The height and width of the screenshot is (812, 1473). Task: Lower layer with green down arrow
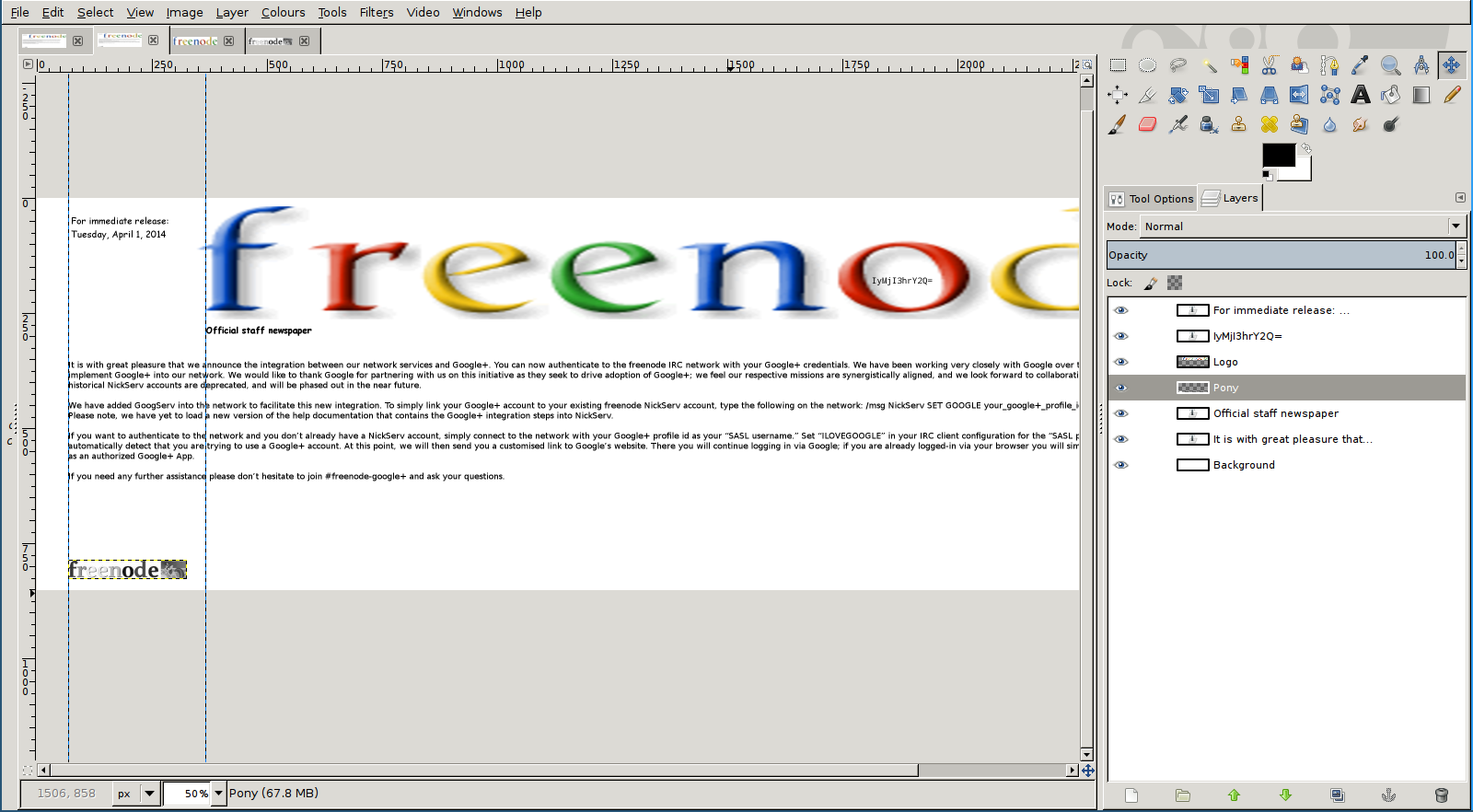[1286, 795]
